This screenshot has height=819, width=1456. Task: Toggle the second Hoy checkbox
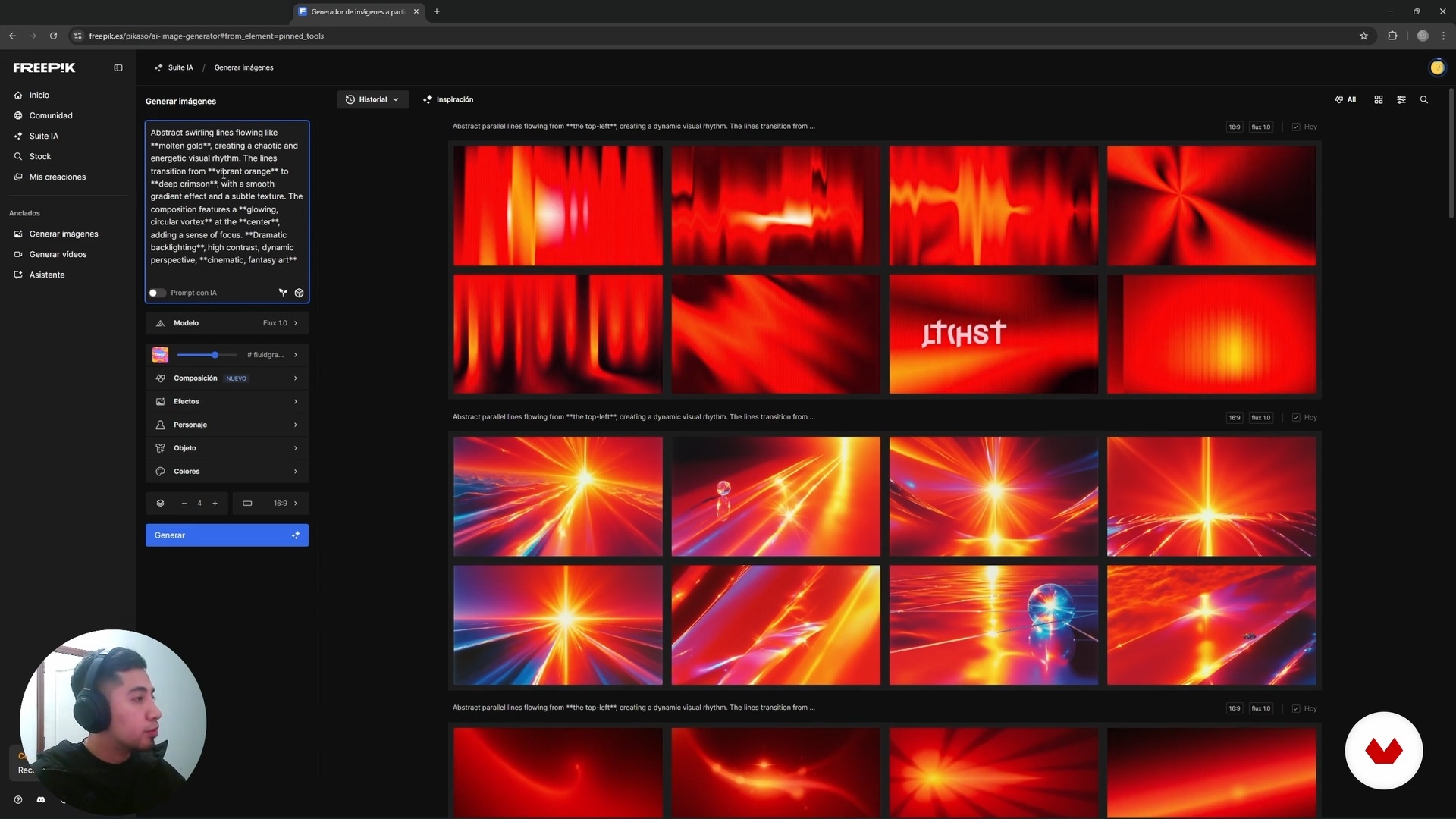pyautogui.click(x=1296, y=418)
